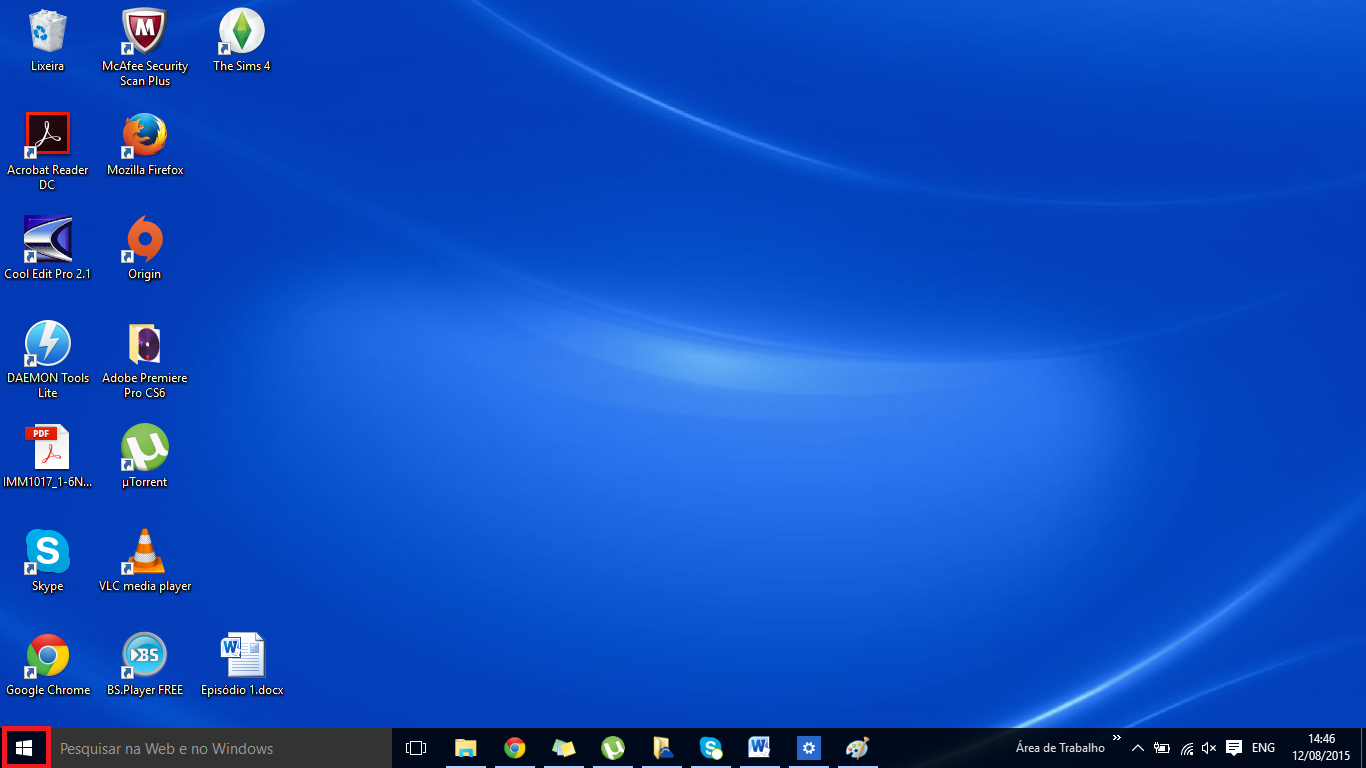Open Task View from taskbar
This screenshot has height=768, width=1366.
coord(416,748)
